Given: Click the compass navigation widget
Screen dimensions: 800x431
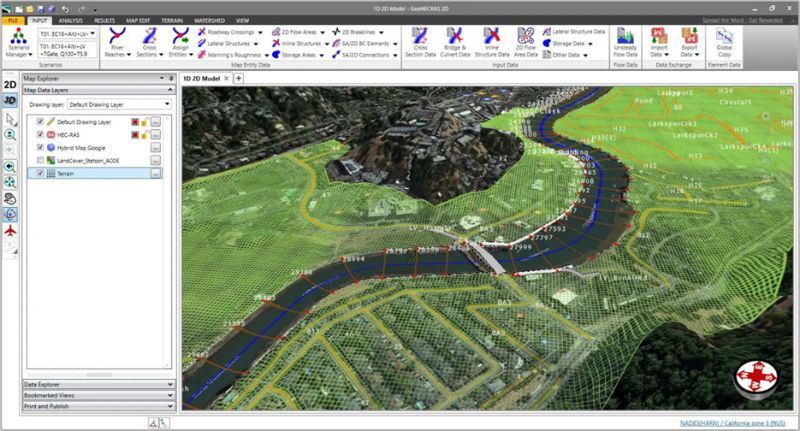Looking at the screenshot, I should 756,378.
